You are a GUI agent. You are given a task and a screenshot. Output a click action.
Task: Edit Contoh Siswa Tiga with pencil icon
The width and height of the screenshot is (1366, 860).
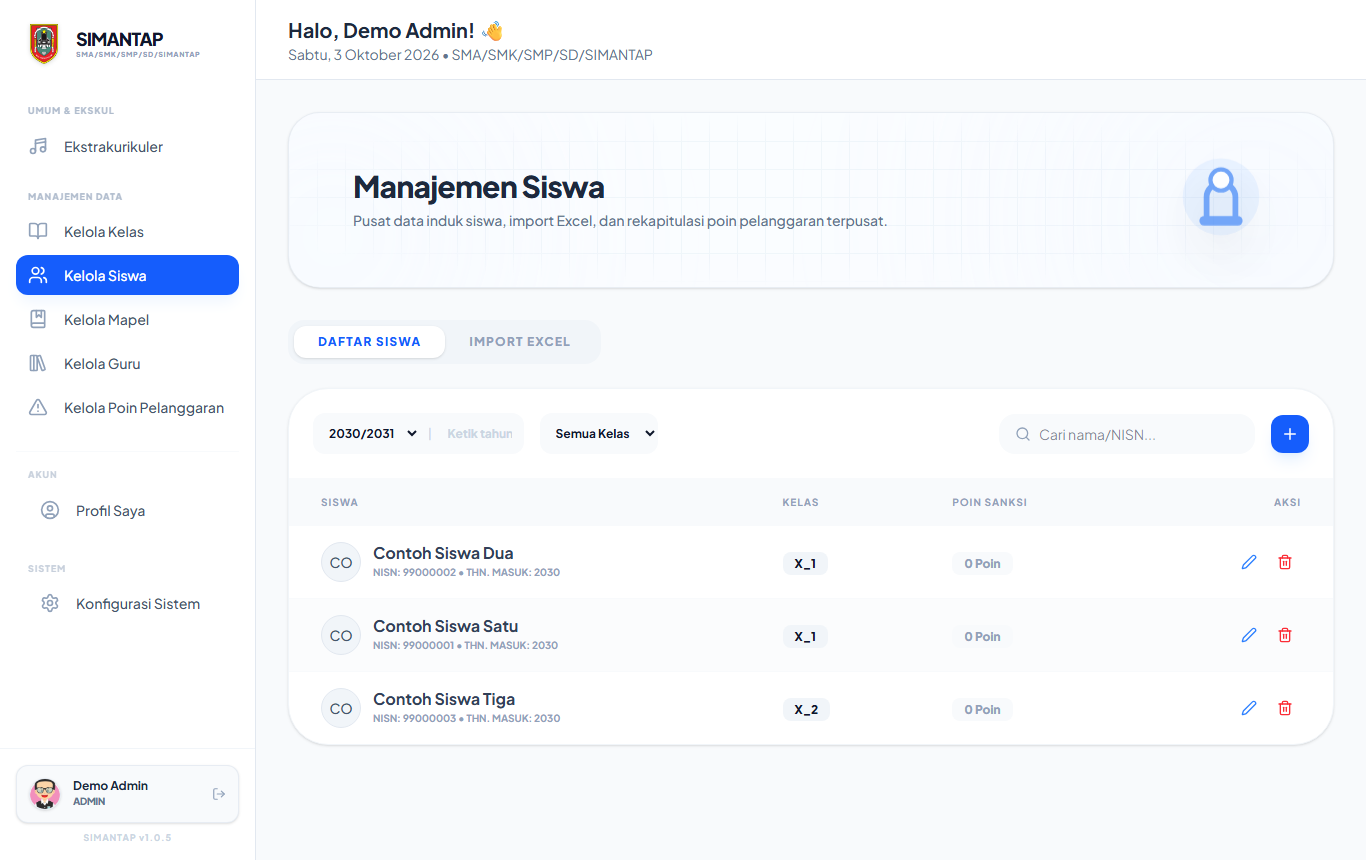point(1248,708)
